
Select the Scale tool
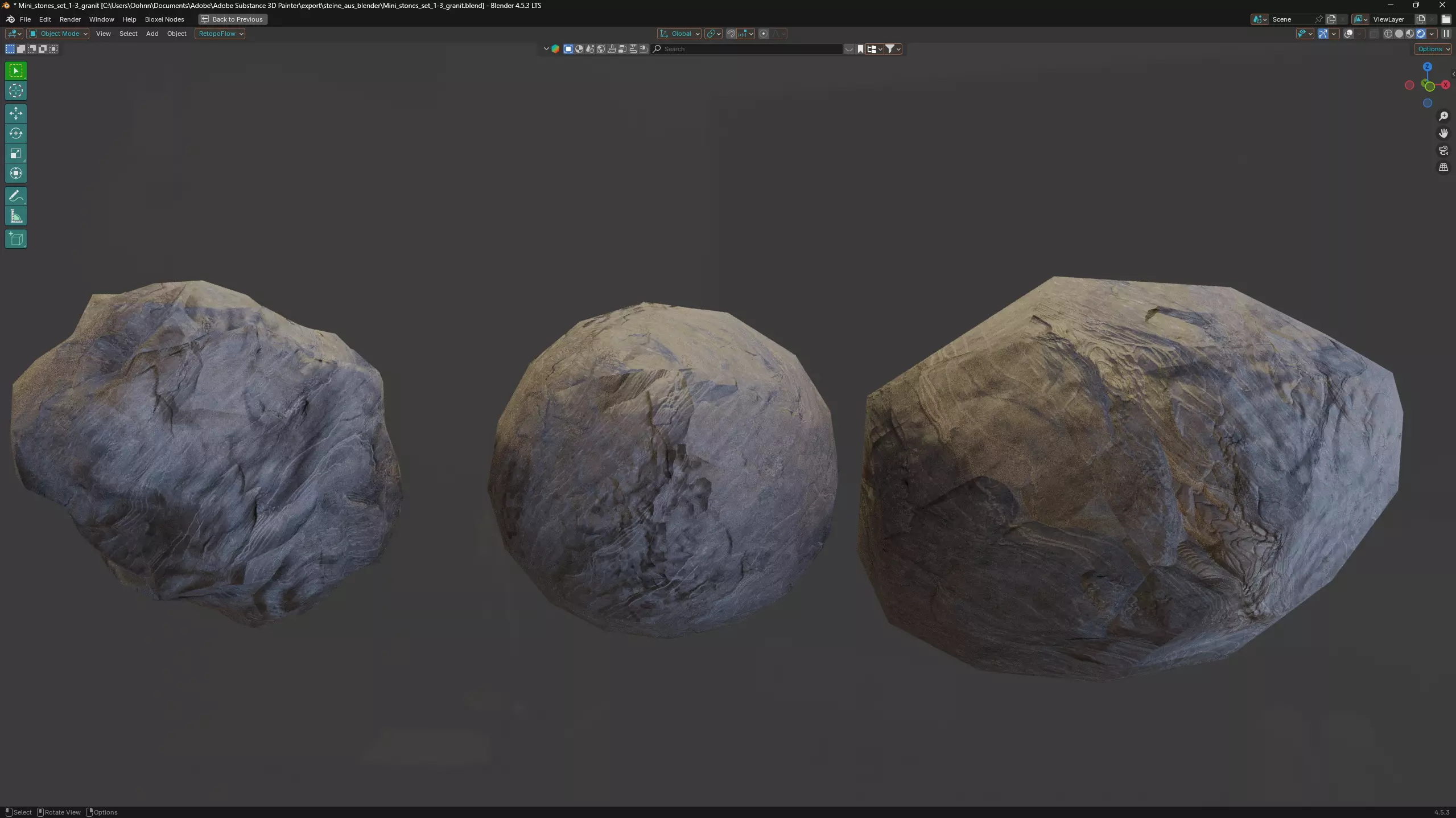pyautogui.click(x=16, y=153)
